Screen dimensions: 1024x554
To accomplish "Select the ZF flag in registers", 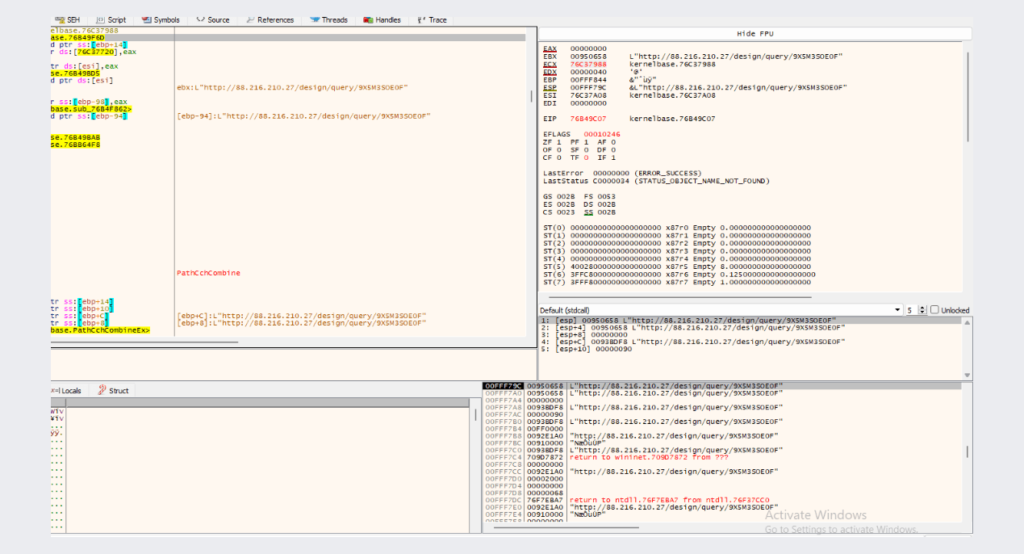I will pos(552,142).
